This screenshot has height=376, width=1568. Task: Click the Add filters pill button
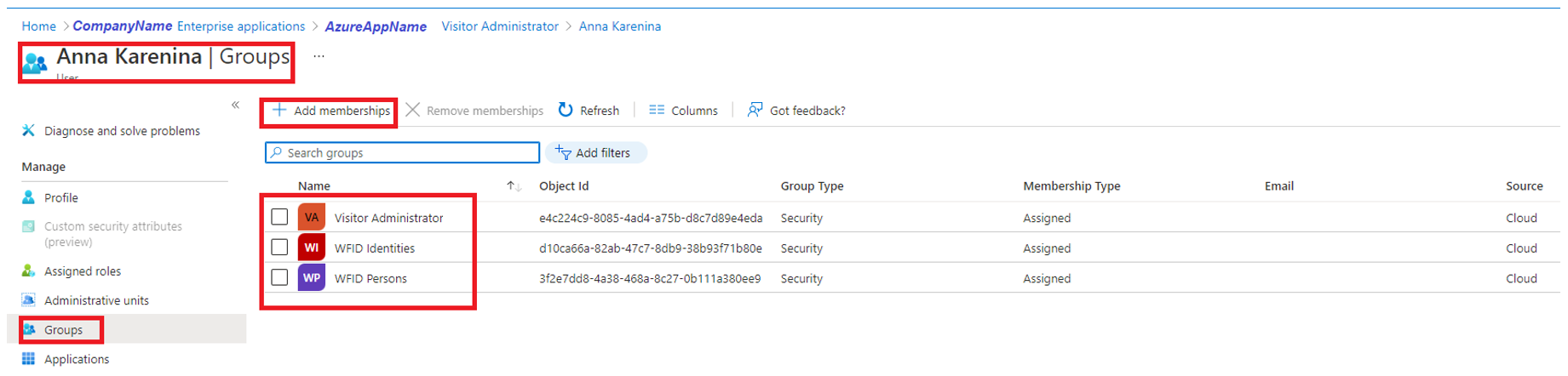coord(595,152)
